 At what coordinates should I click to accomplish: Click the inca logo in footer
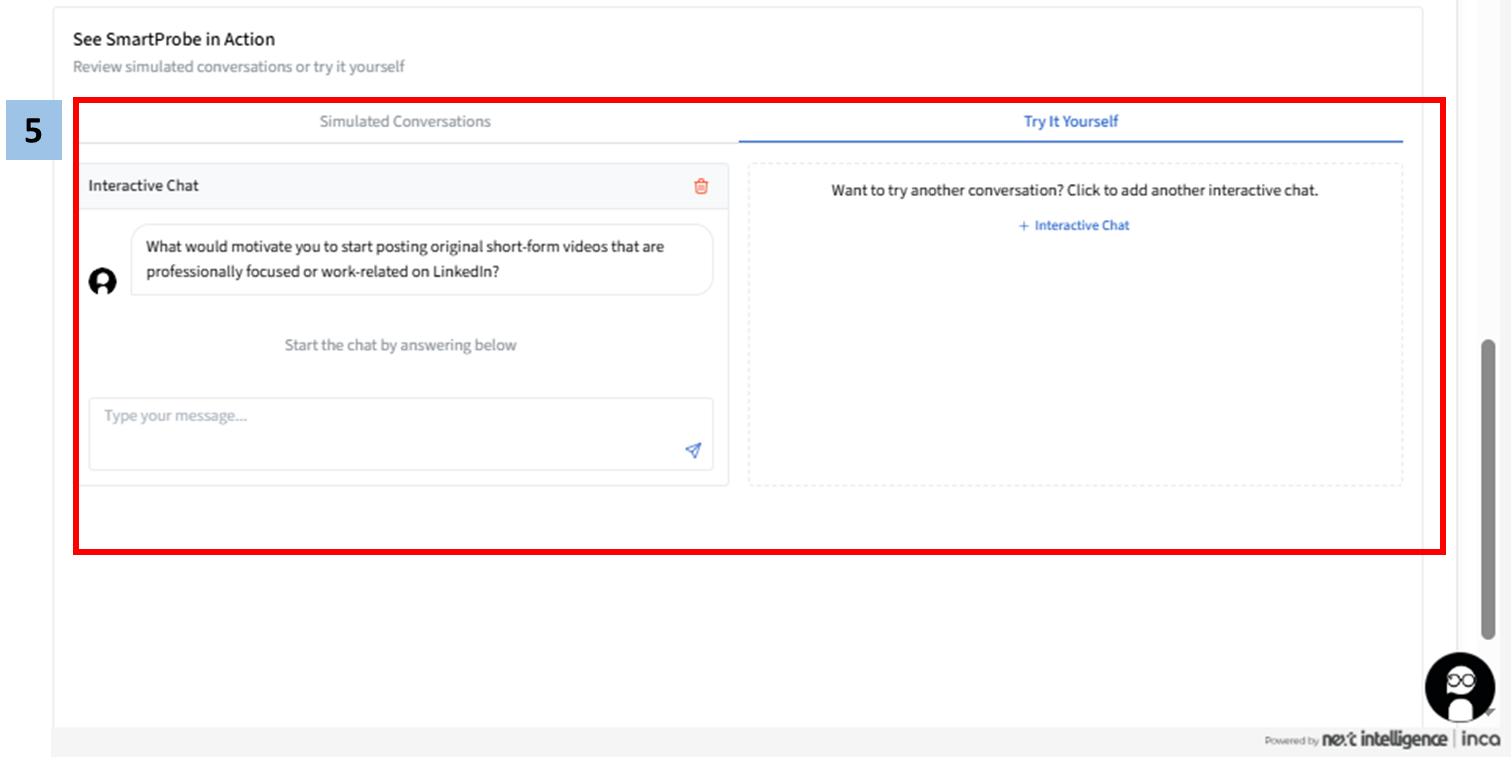[1481, 739]
